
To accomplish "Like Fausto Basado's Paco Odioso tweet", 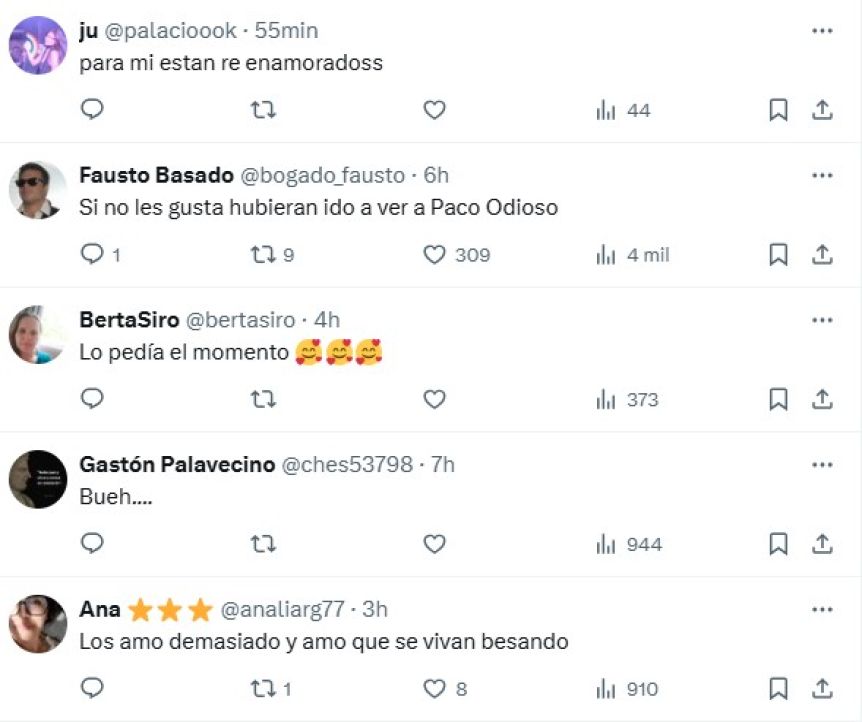I will (434, 255).
